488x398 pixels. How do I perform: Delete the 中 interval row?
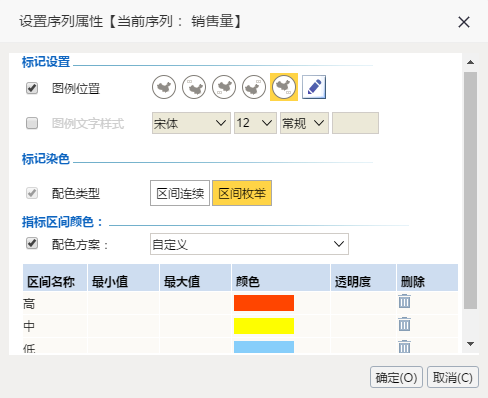coord(404,324)
